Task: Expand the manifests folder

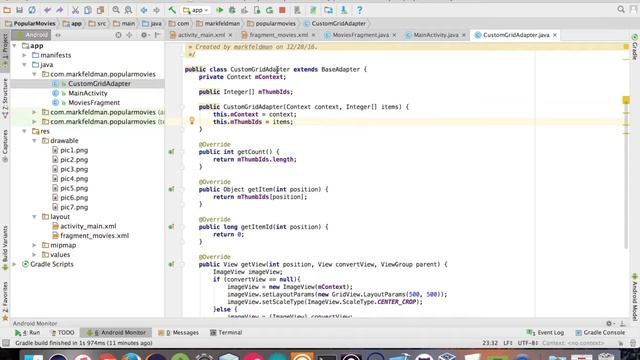Action: 24,55
